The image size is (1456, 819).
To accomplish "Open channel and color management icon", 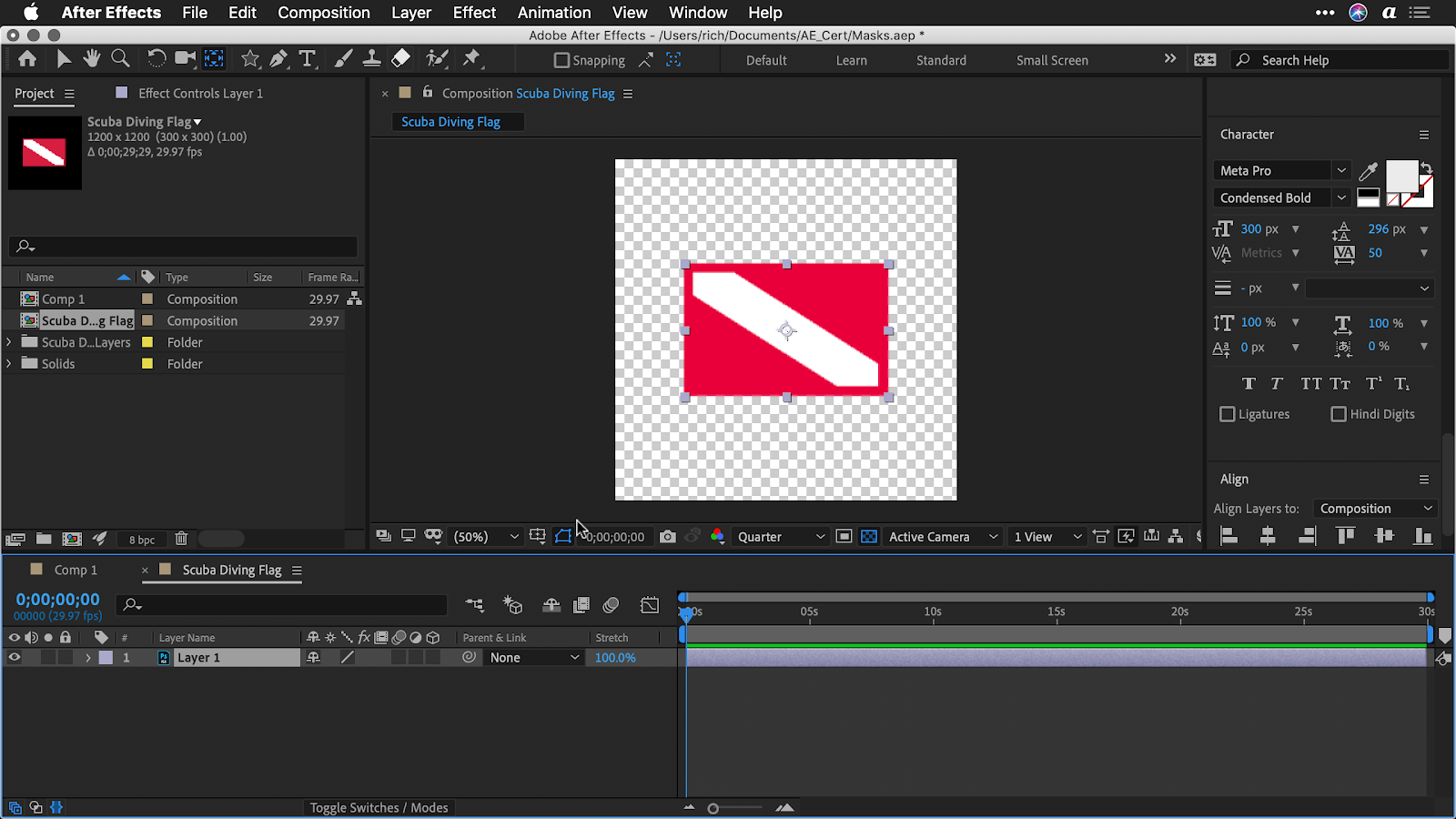I will (x=717, y=537).
